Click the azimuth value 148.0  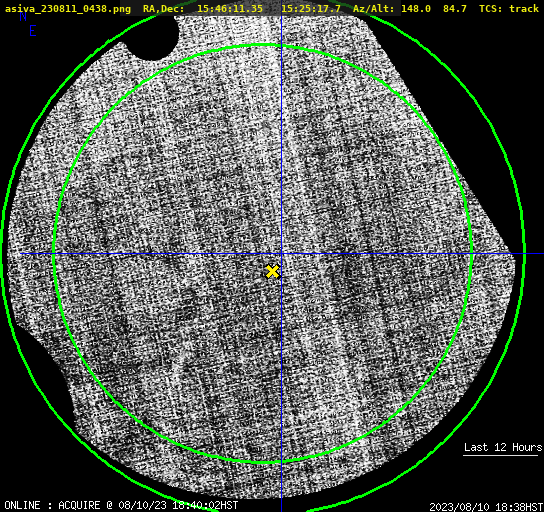click(x=416, y=9)
